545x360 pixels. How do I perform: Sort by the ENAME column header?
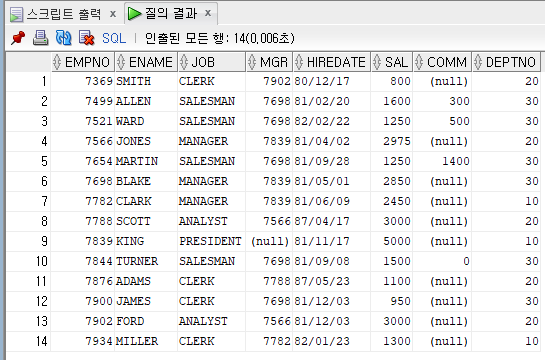(x=146, y=62)
